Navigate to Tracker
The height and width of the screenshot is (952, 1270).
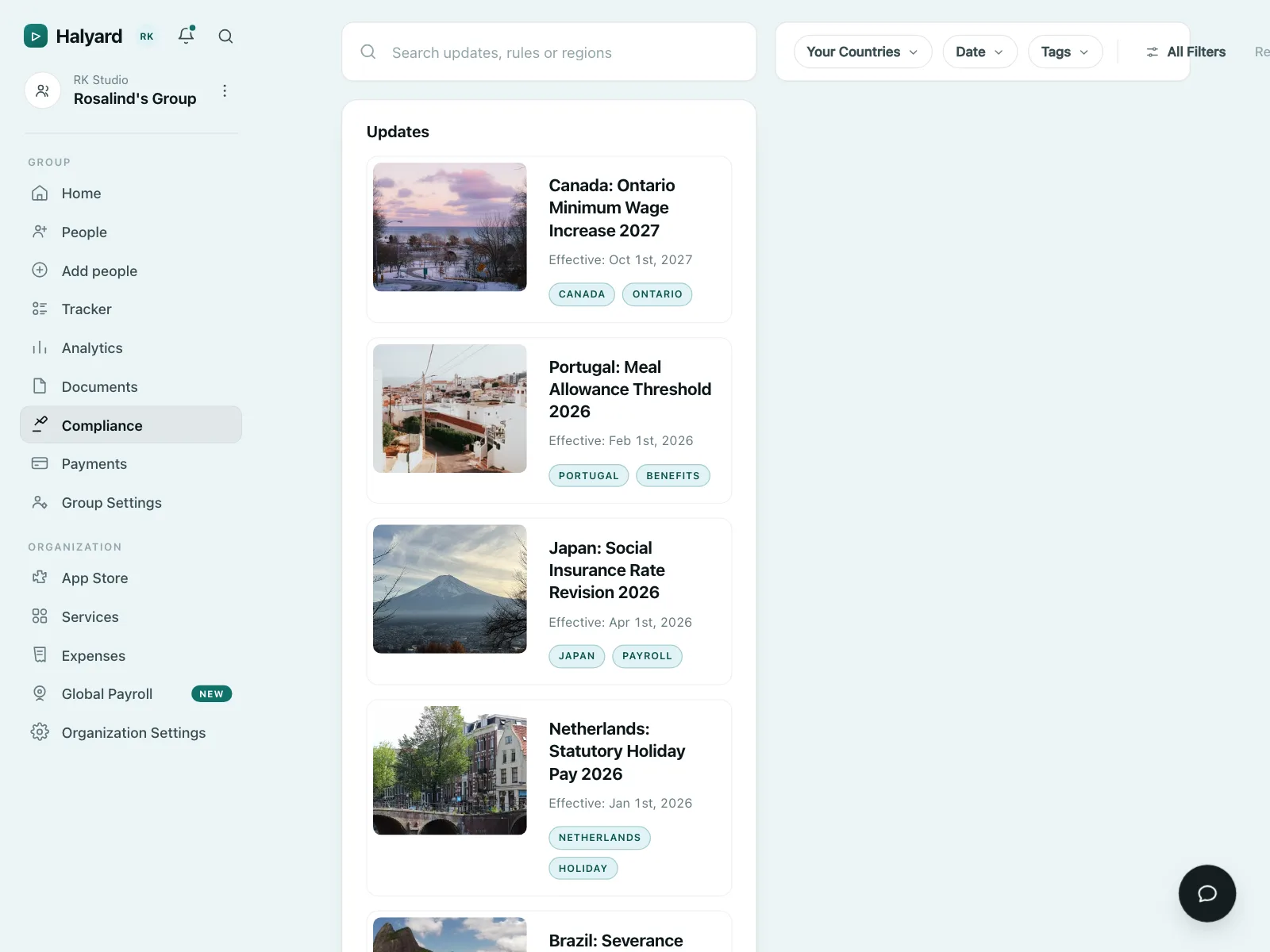(x=131, y=309)
